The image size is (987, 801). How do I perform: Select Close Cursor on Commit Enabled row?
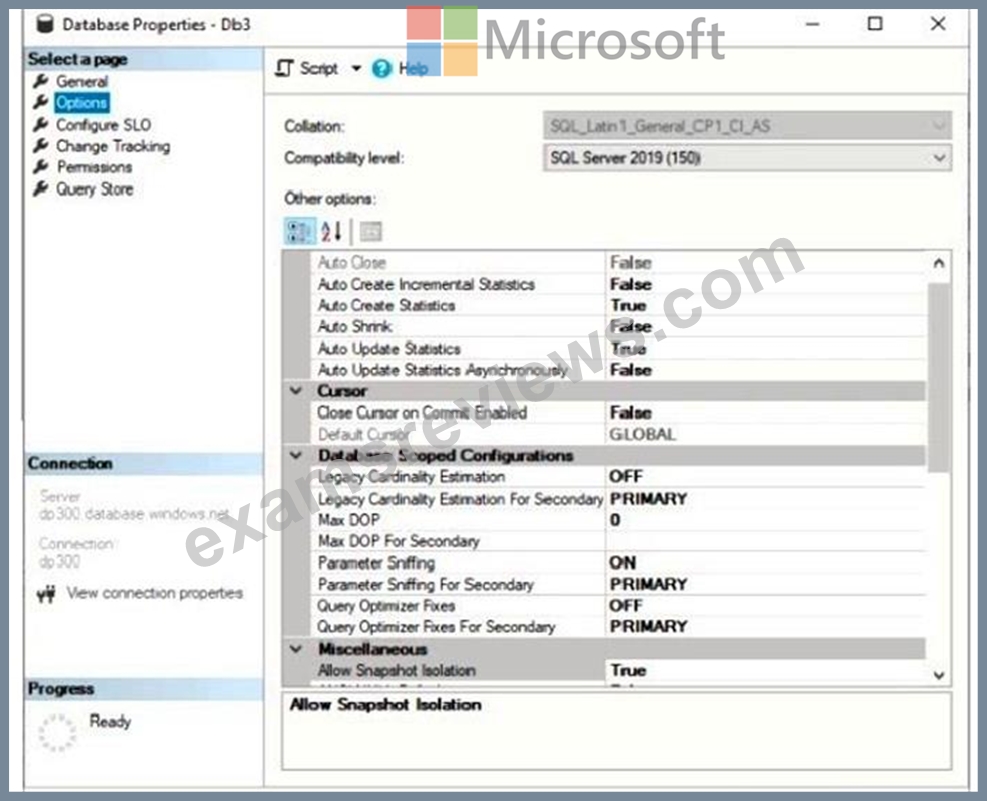619,413
